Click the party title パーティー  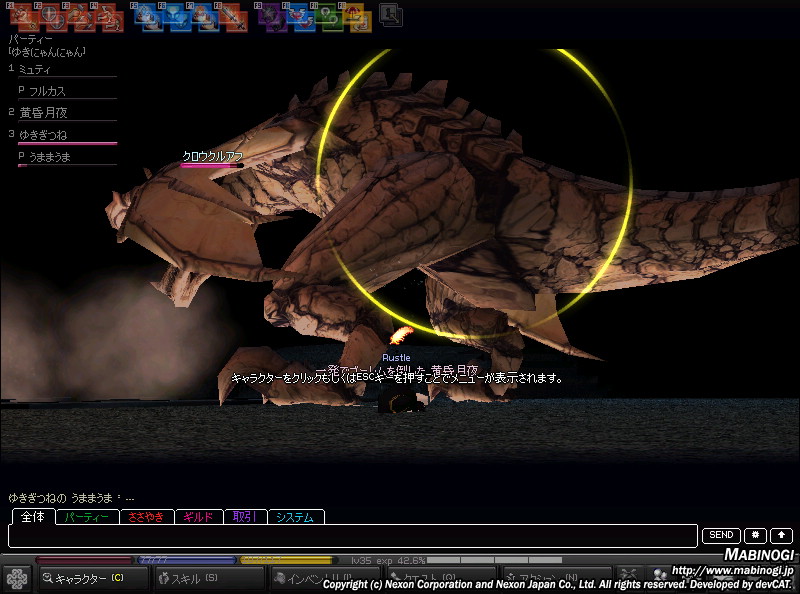[31, 39]
